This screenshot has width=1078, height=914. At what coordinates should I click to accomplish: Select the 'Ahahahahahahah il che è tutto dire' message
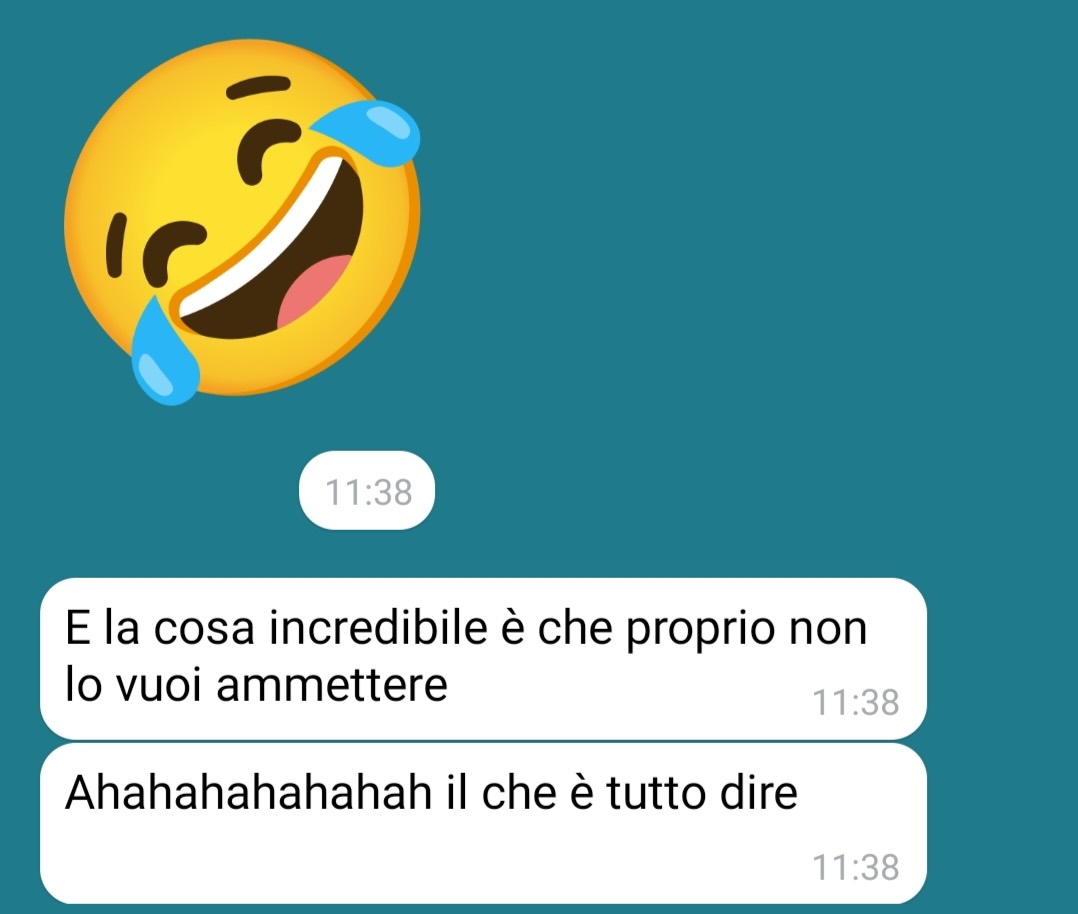click(483, 823)
